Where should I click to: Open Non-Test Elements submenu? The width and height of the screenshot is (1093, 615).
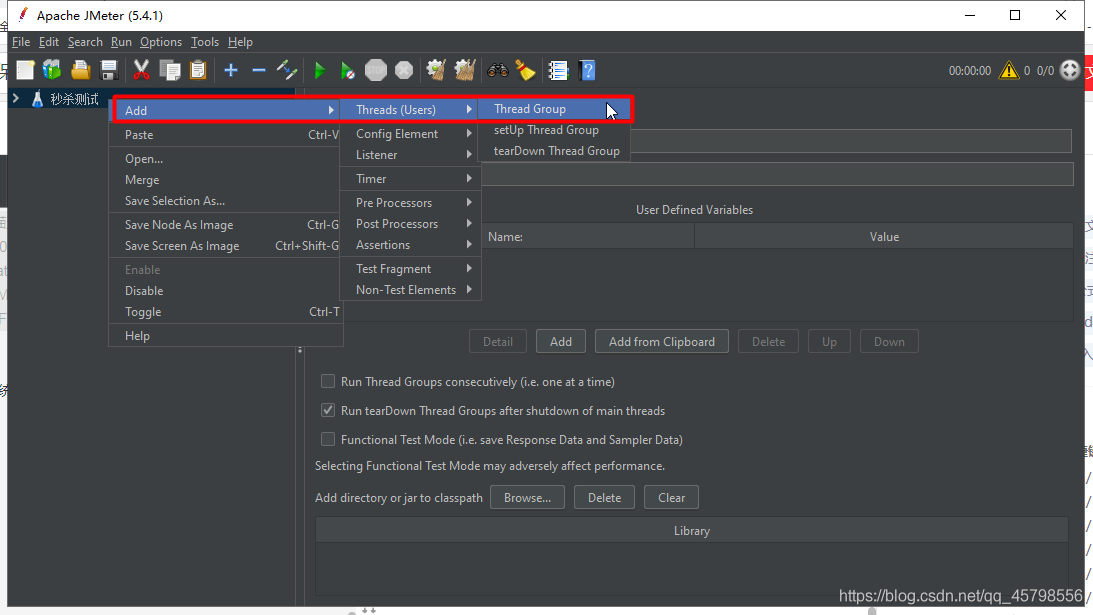coord(410,290)
